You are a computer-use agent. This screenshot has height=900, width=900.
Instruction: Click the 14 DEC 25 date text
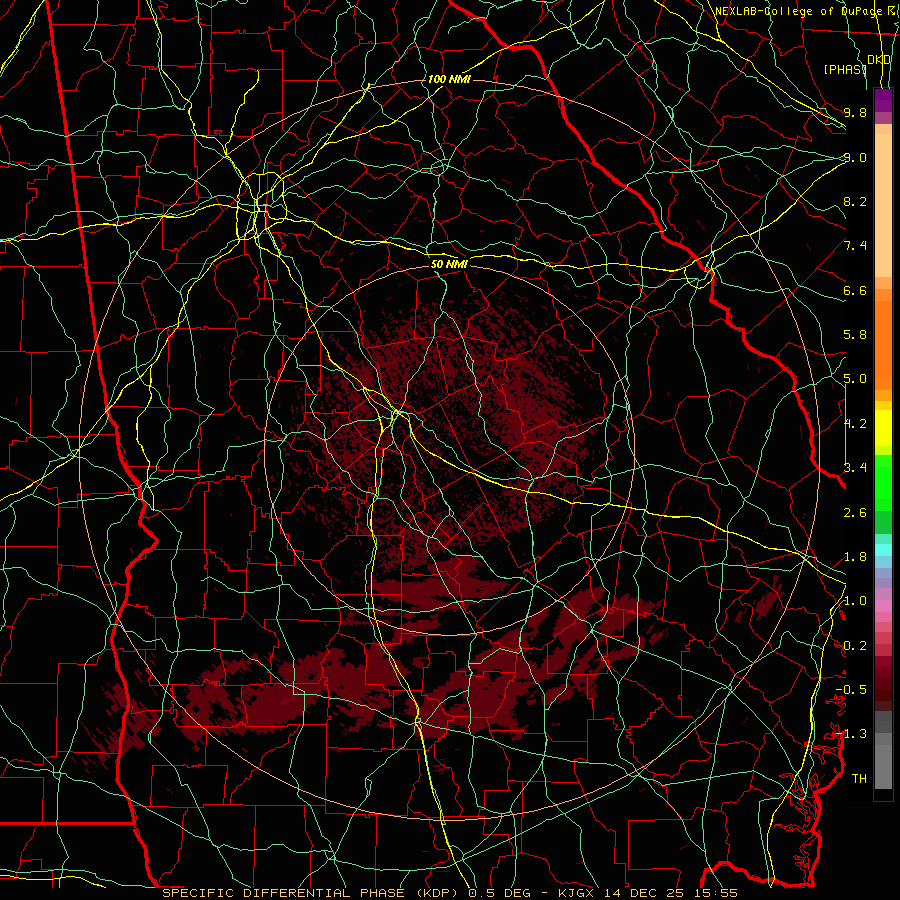pos(642,893)
